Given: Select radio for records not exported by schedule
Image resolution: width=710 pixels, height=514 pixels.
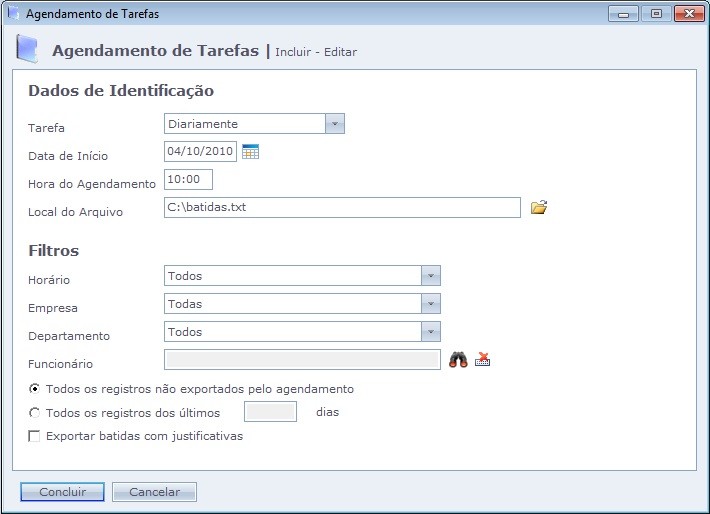Looking at the screenshot, I should point(35,389).
